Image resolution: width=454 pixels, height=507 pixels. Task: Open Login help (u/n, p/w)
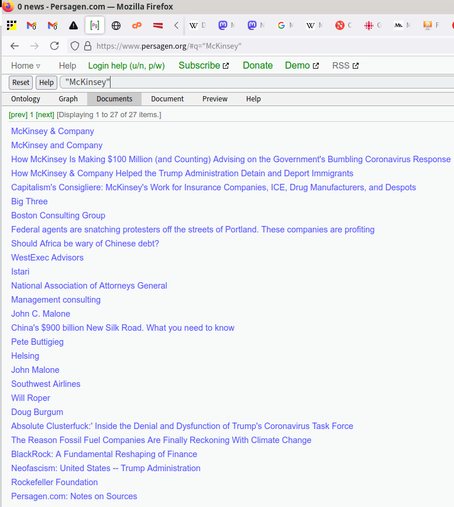tap(126, 66)
